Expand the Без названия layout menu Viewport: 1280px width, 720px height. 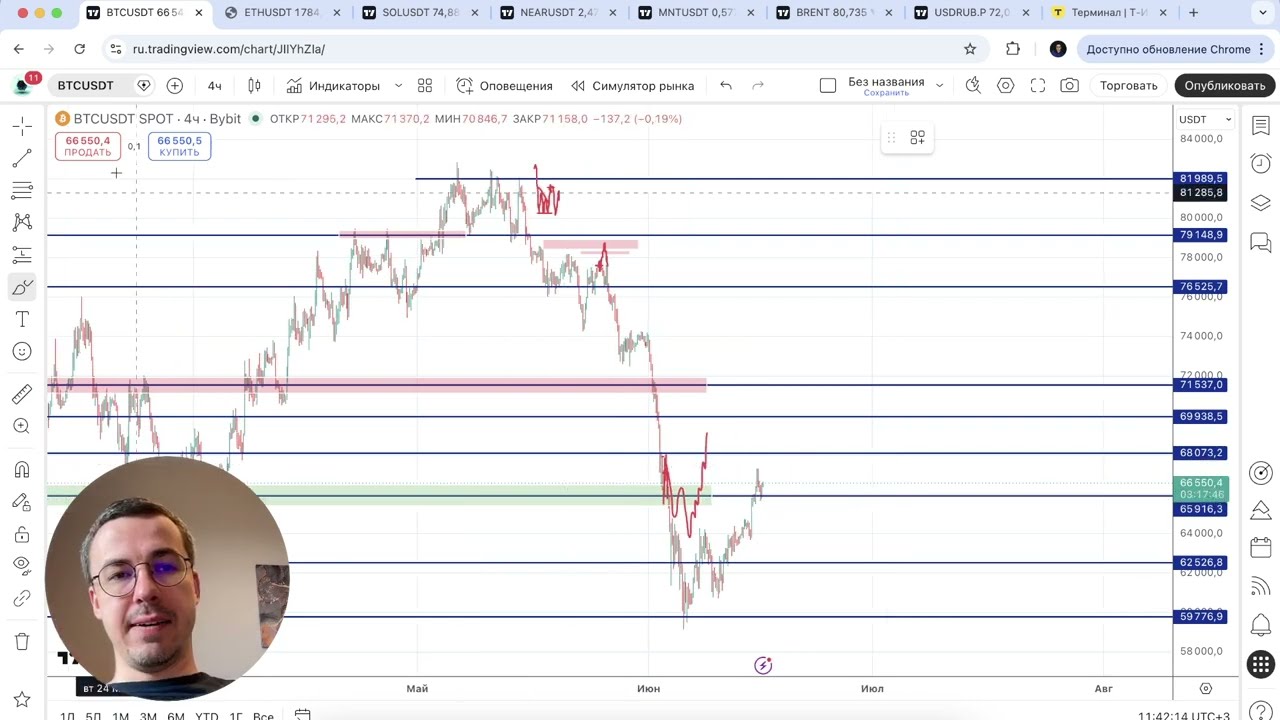(x=939, y=85)
